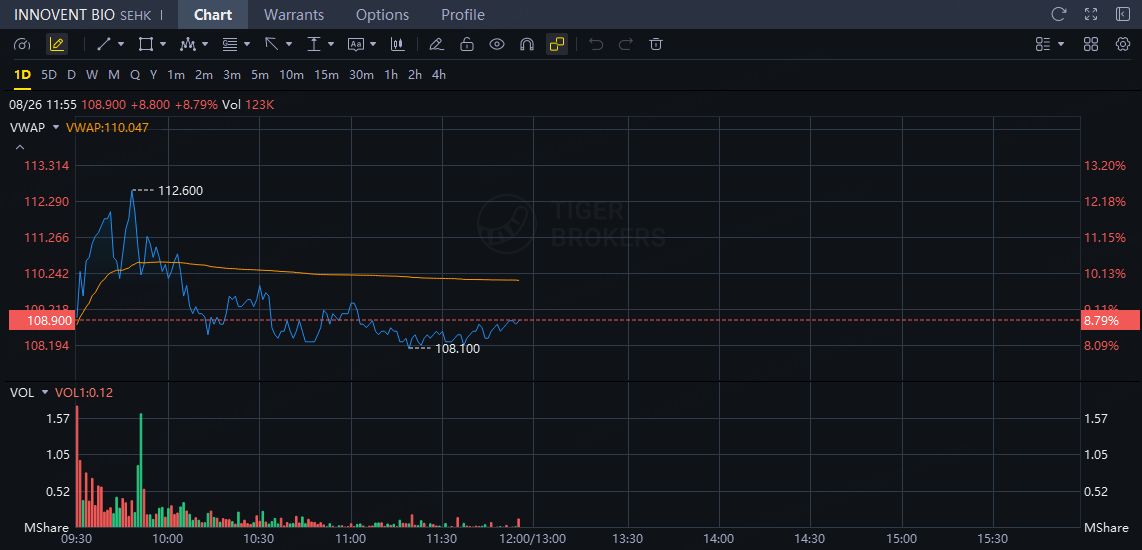Toggle the drawing mode pencil icon
This screenshot has width=1142, height=550.
[57, 44]
